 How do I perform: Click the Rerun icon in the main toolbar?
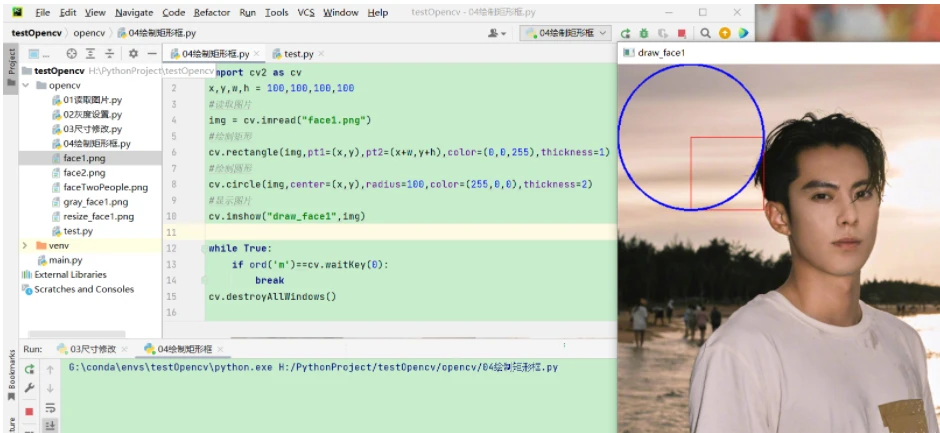pos(625,34)
